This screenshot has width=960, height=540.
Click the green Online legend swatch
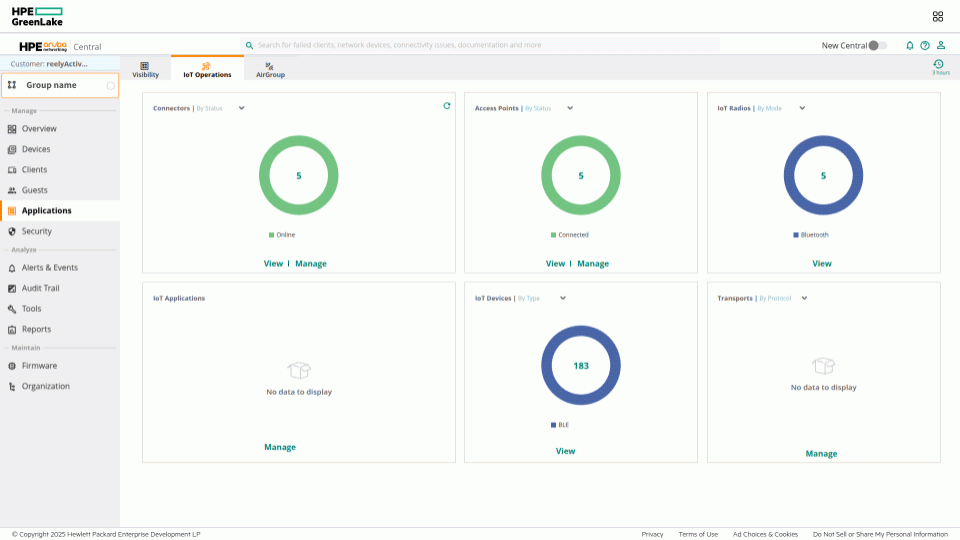[x=271, y=235]
